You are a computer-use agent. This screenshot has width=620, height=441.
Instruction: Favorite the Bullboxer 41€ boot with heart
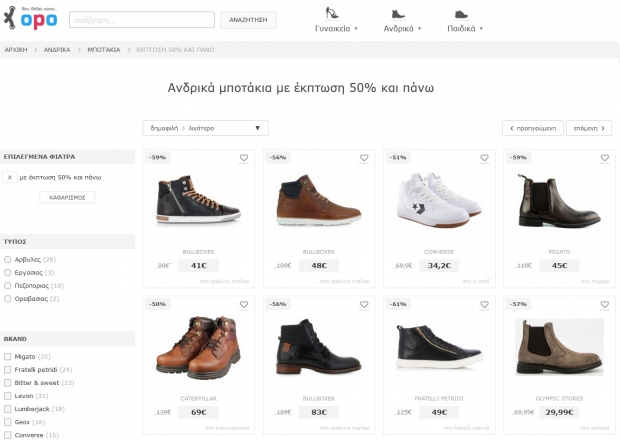click(x=244, y=158)
